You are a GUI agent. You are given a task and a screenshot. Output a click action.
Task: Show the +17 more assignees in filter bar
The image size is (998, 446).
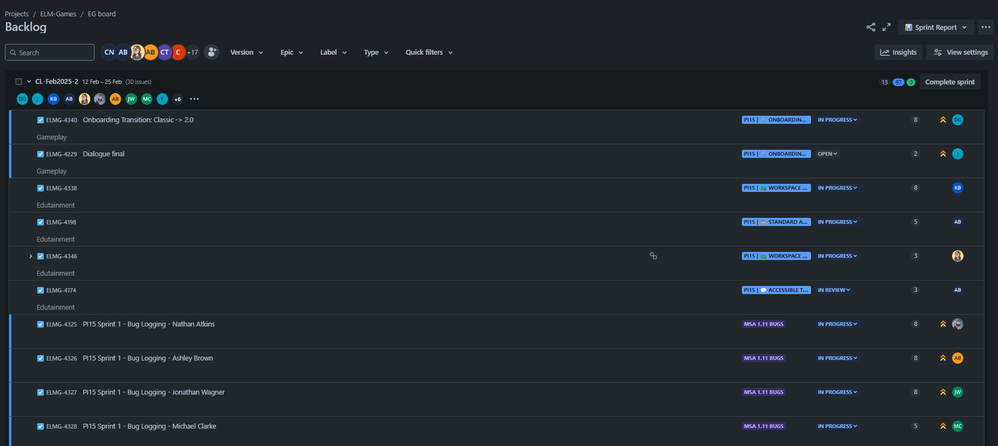(192, 52)
